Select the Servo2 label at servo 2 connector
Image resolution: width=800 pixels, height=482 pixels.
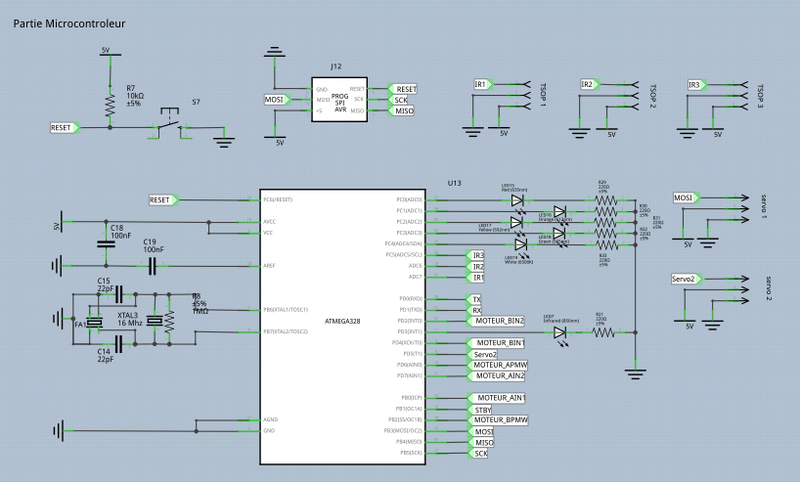point(686,278)
